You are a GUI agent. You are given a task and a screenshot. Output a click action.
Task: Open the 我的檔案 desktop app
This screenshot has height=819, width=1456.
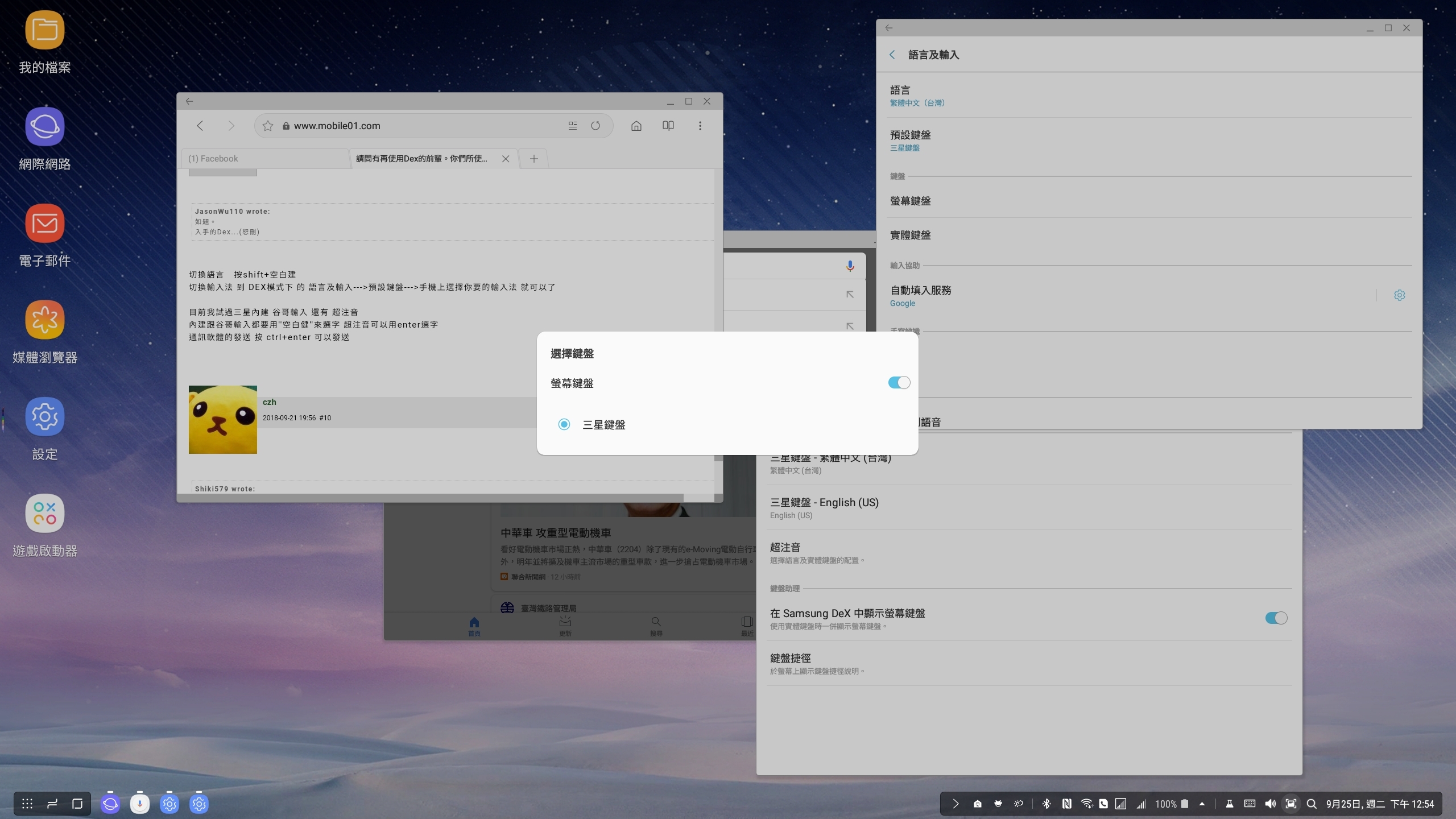(44, 43)
